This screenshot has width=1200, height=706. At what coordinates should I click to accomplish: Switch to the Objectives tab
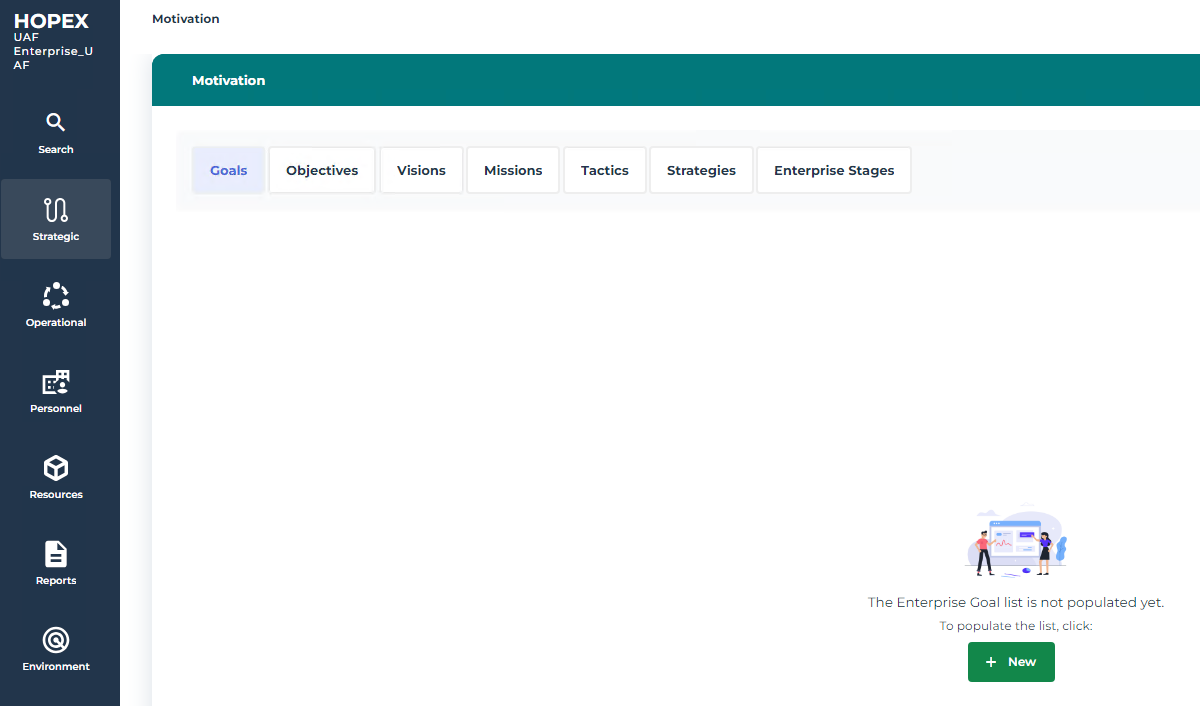[x=322, y=170]
